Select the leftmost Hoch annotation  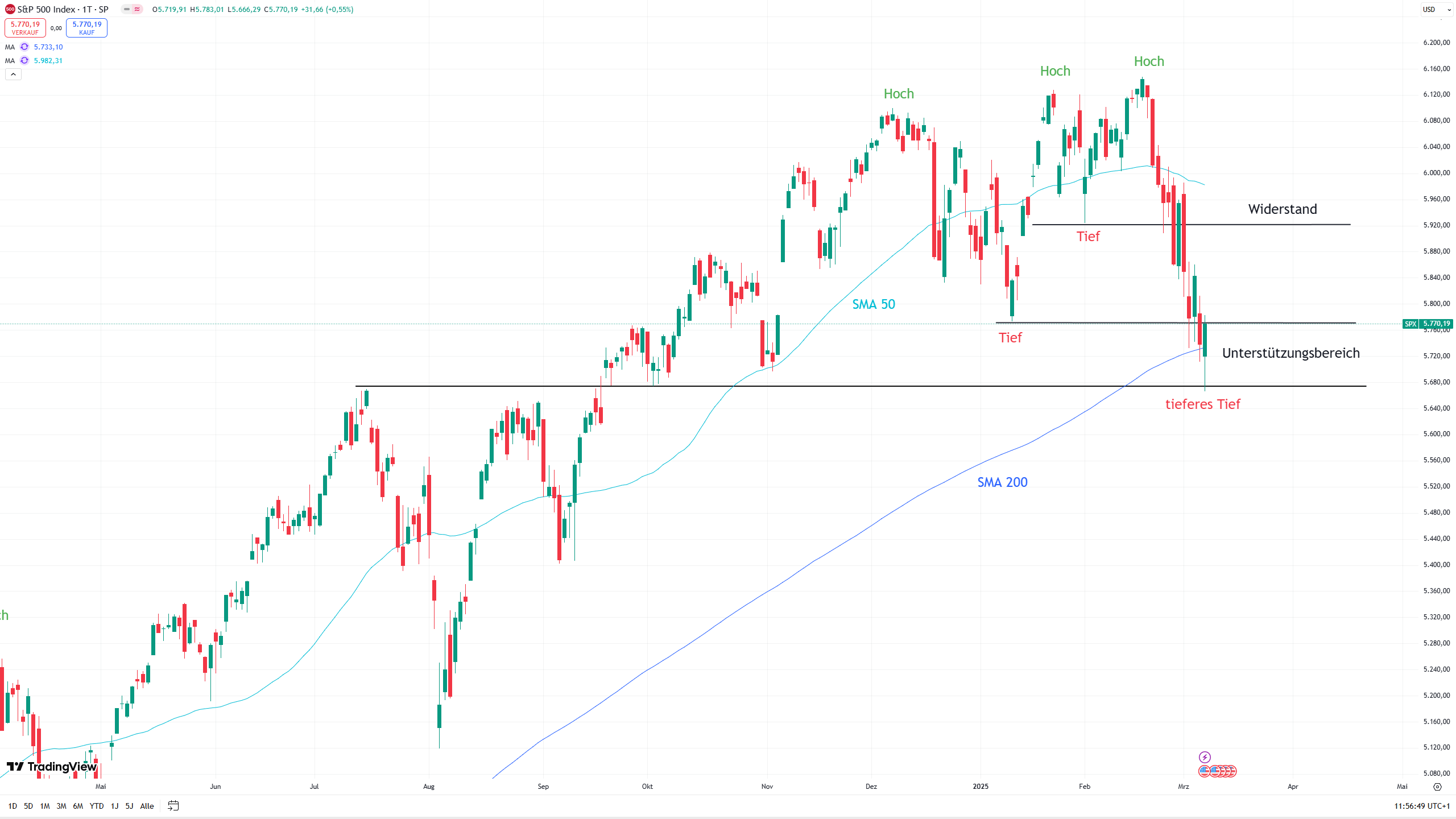(899, 94)
